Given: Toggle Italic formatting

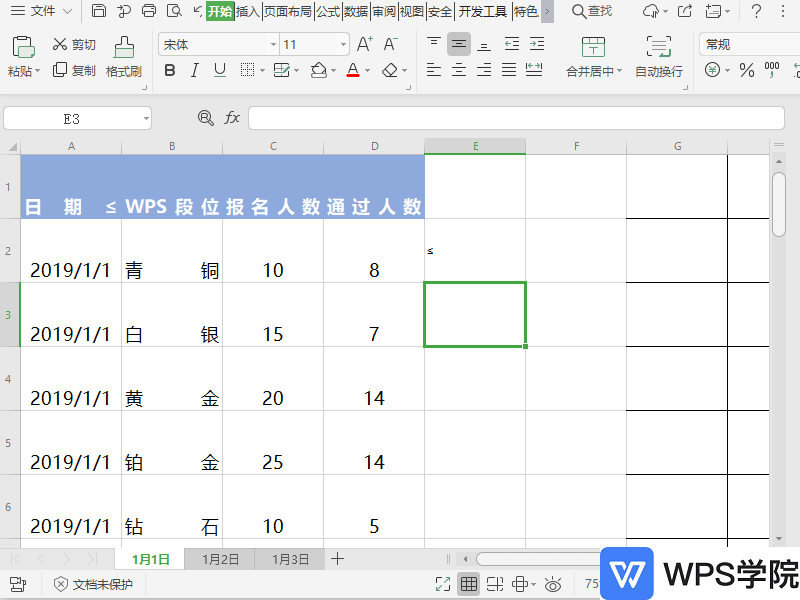Looking at the screenshot, I should coord(194,70).
